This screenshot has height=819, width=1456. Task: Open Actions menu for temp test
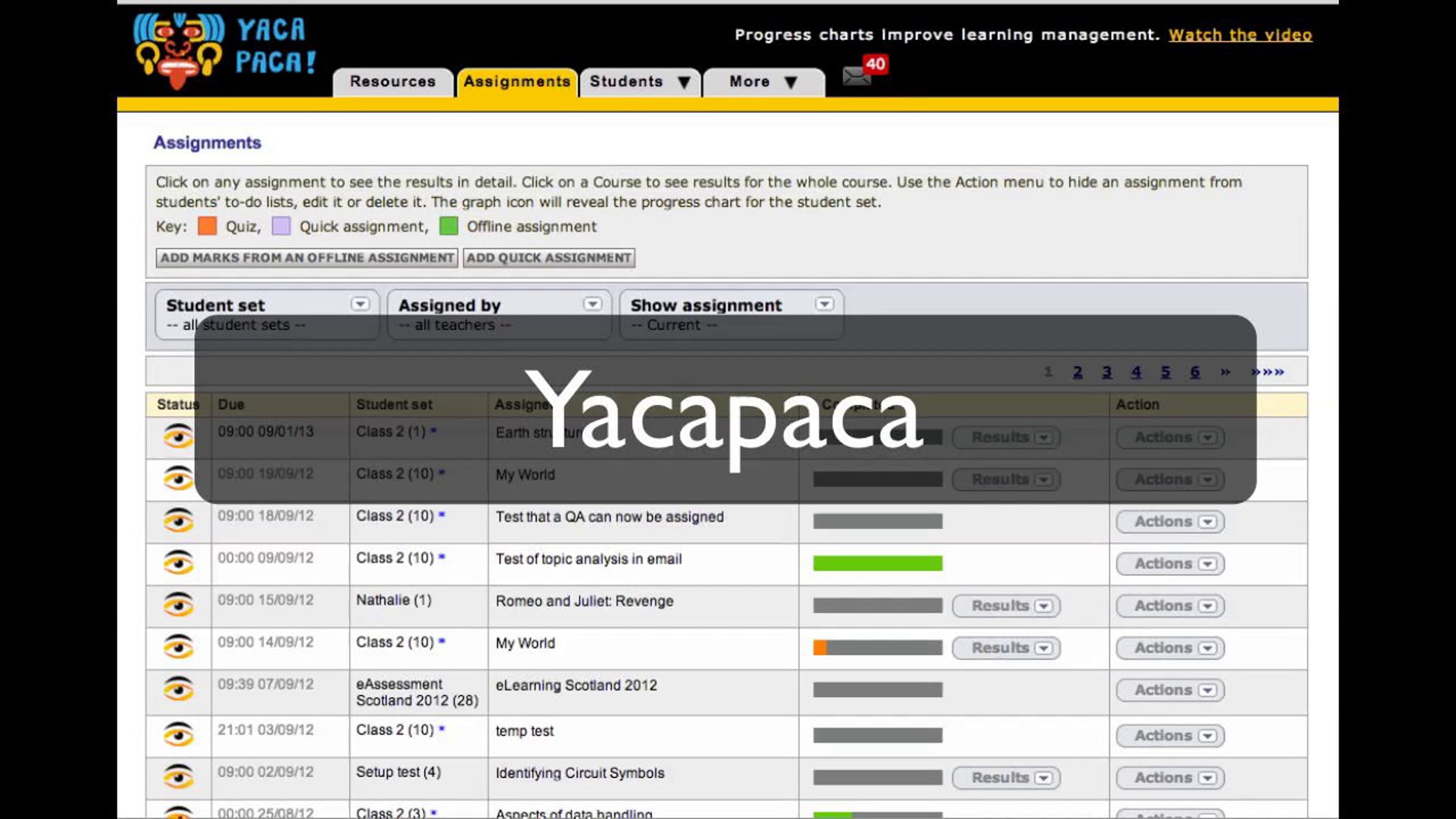(1170, 736)
